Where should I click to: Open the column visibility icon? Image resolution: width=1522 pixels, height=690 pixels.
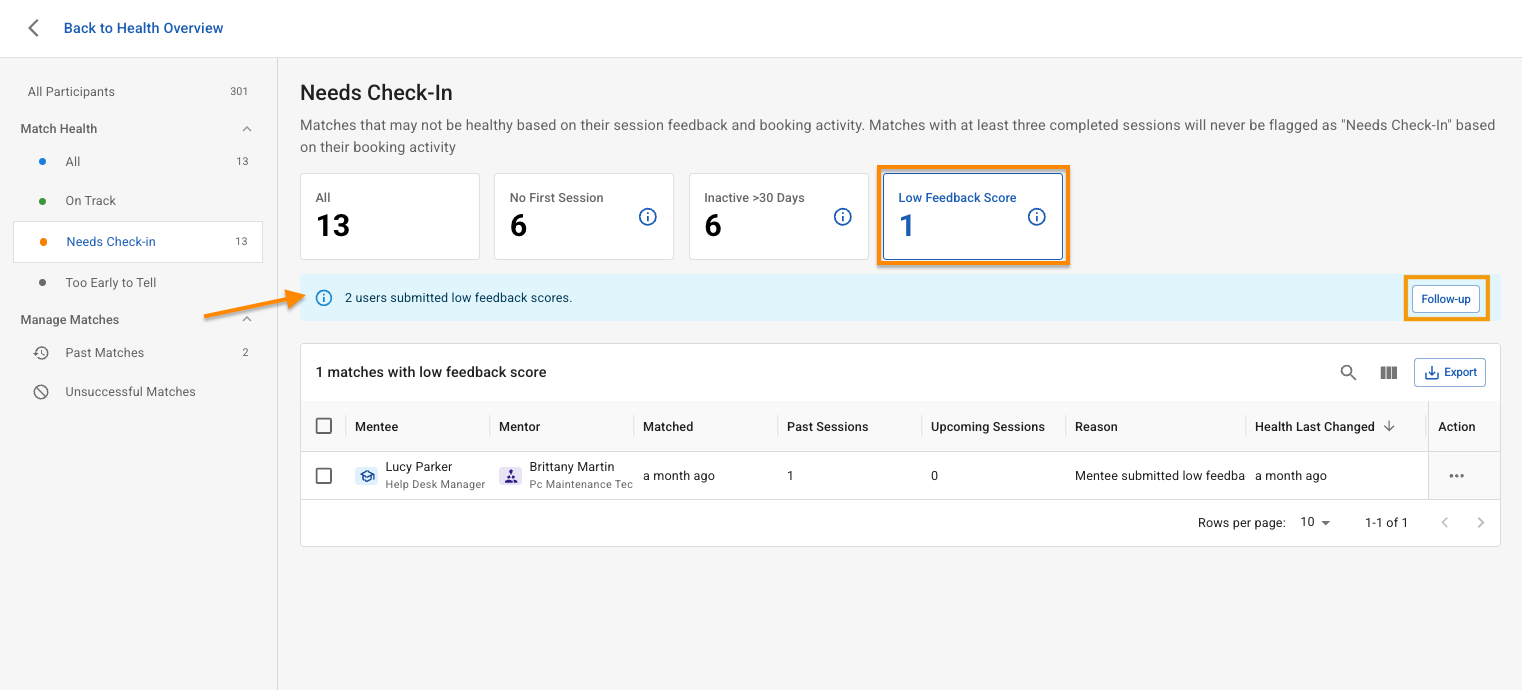click(1388, 373)
